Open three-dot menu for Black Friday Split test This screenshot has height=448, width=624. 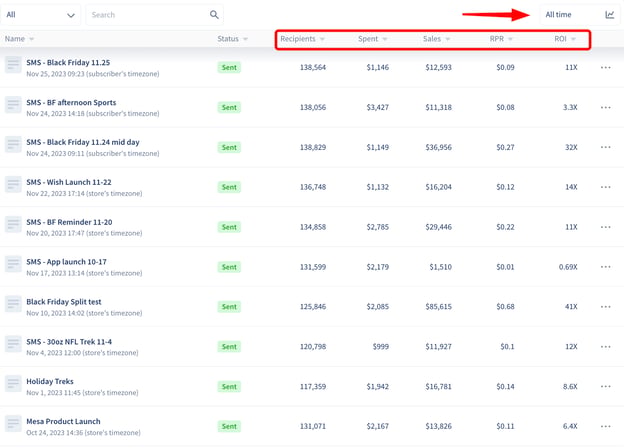606,306
